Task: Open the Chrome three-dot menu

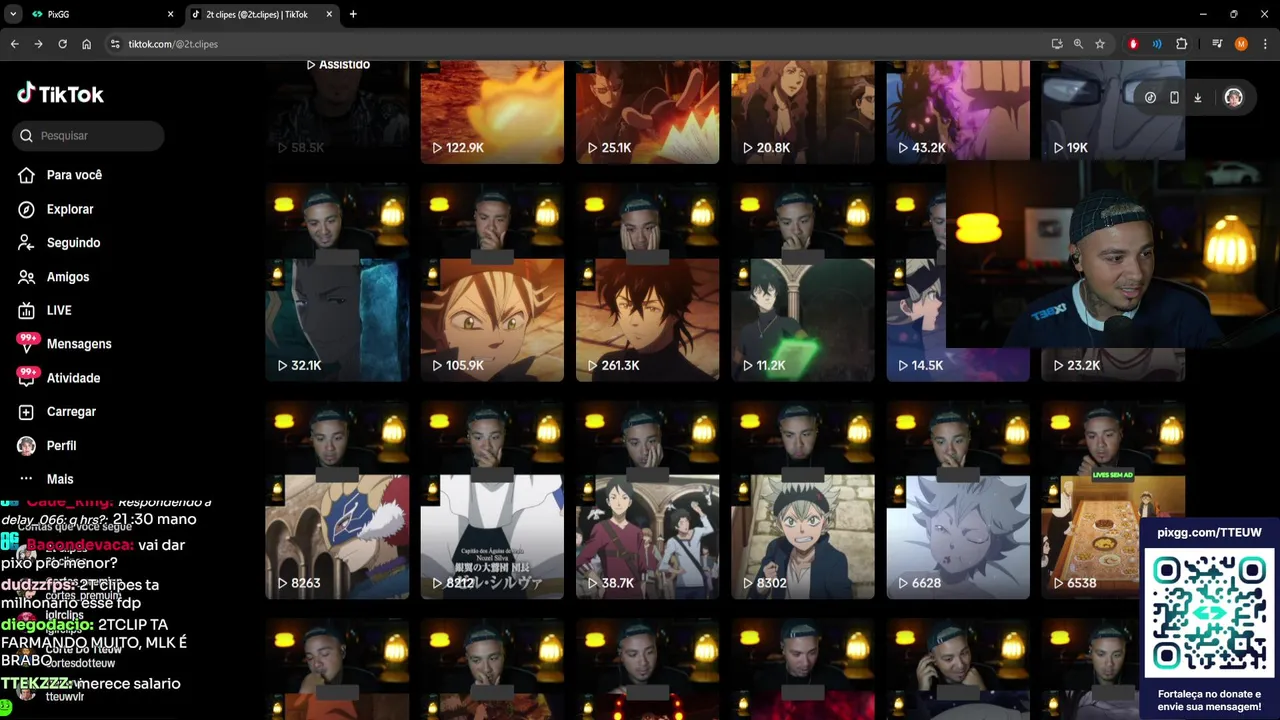Action: pyautogui.click(x=1264, y=44)
